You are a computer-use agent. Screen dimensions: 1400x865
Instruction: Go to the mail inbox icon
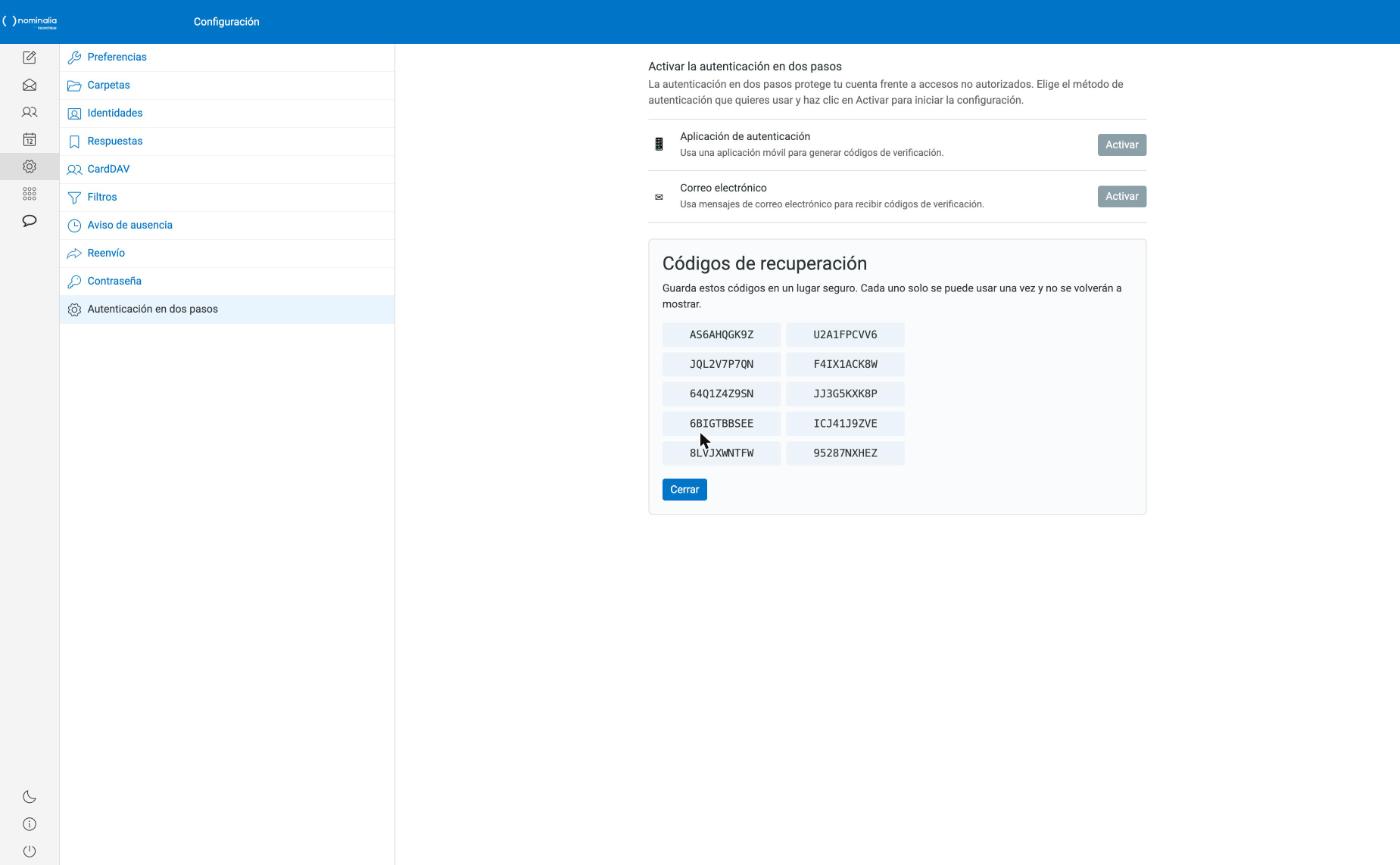(x=29, y=85)
